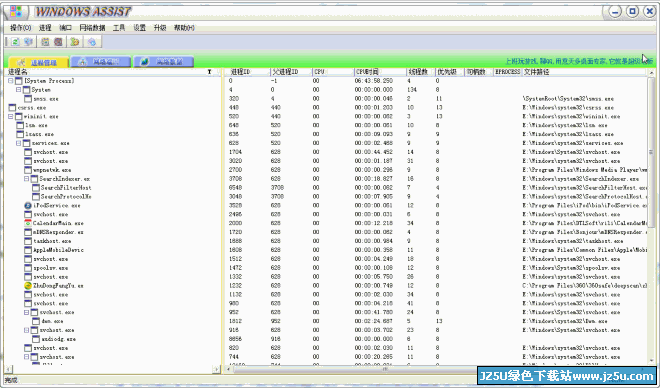Viewport: 660px width, 388px height.
Task: Click the red-brown circular toolbar icon
Action: [58, 42]
